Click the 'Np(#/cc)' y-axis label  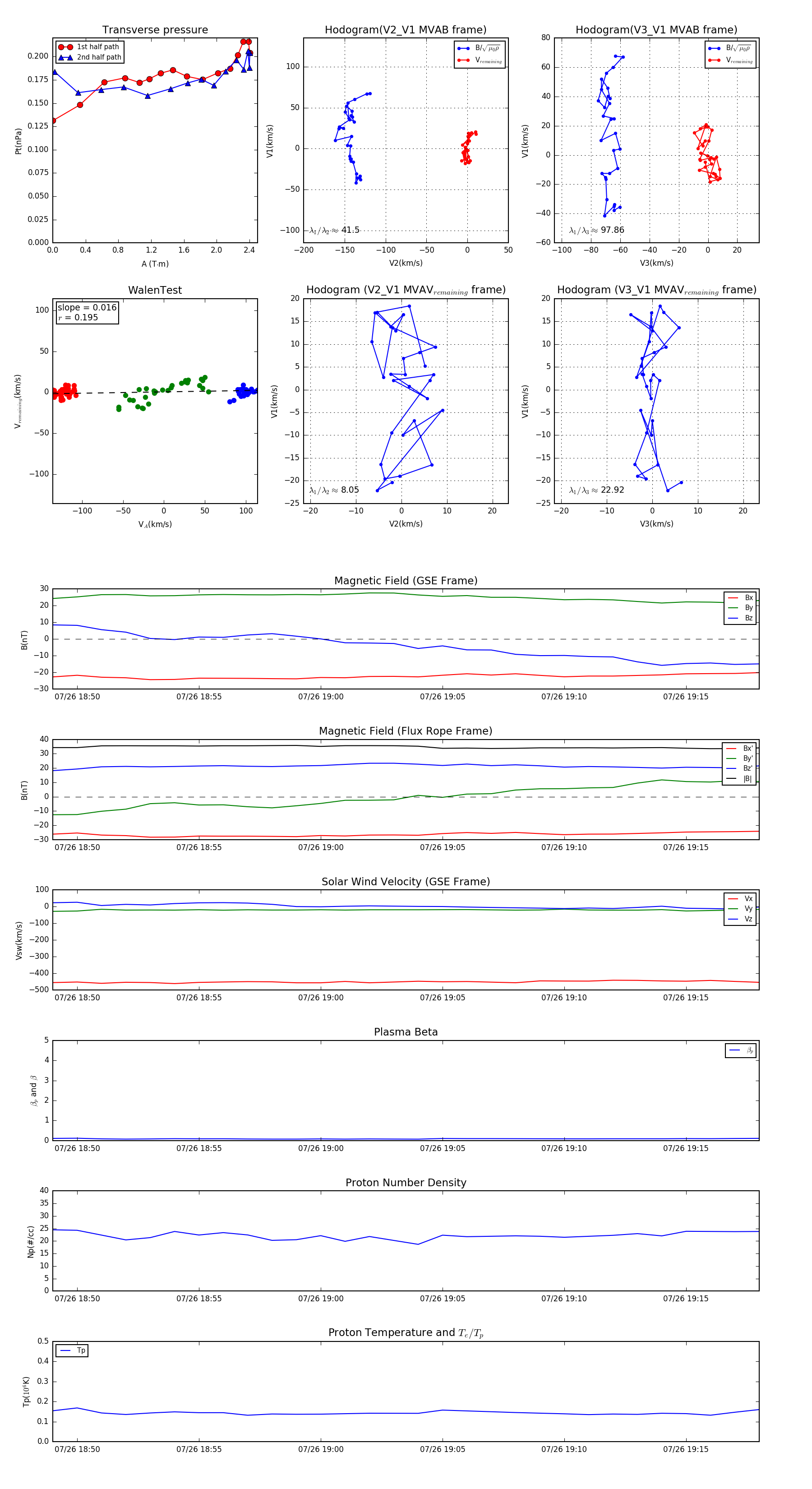(x=31, y=1241)
